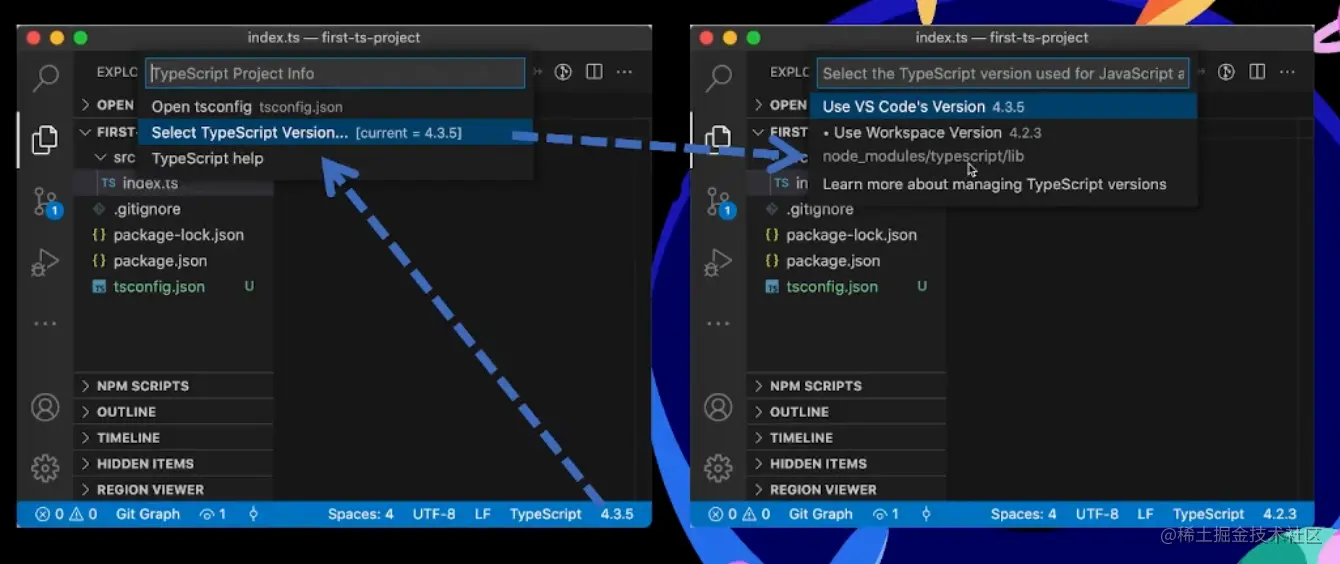This screenshot has height=564, width=1340.
Task: Click open changes icon in left window toolbar
Action: pyautogui.click(x=563, y=72)
